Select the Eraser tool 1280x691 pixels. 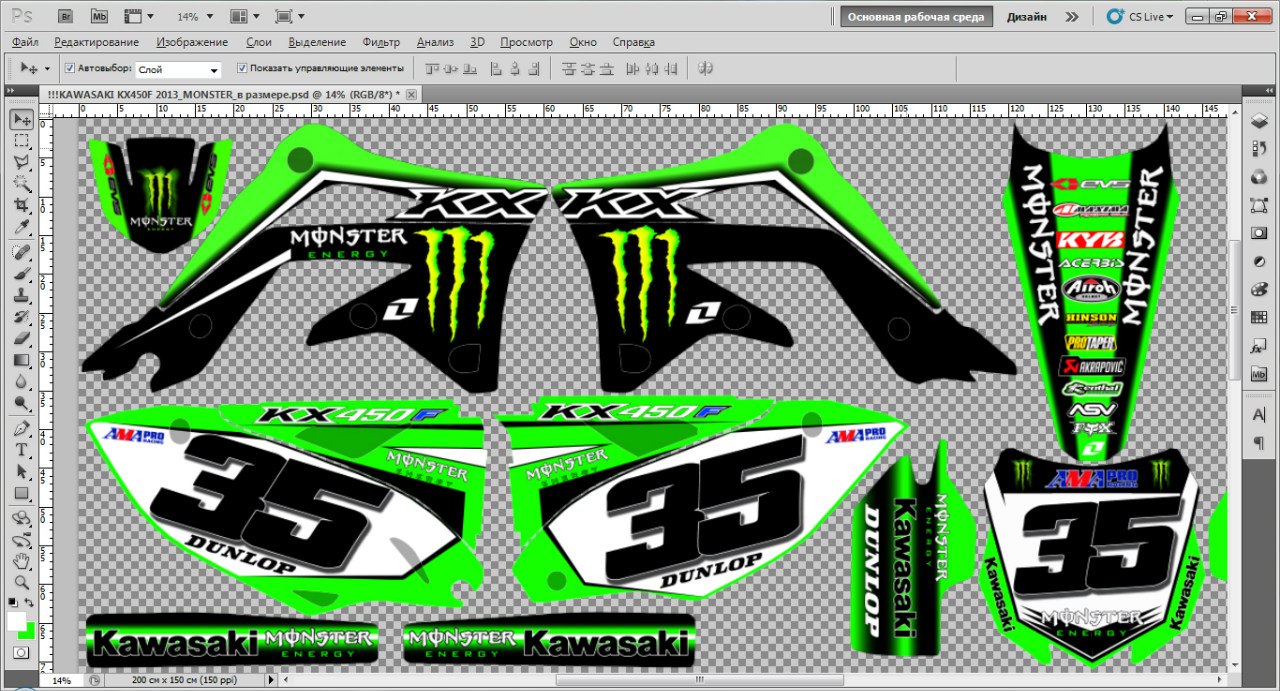(x=21, y=338)
